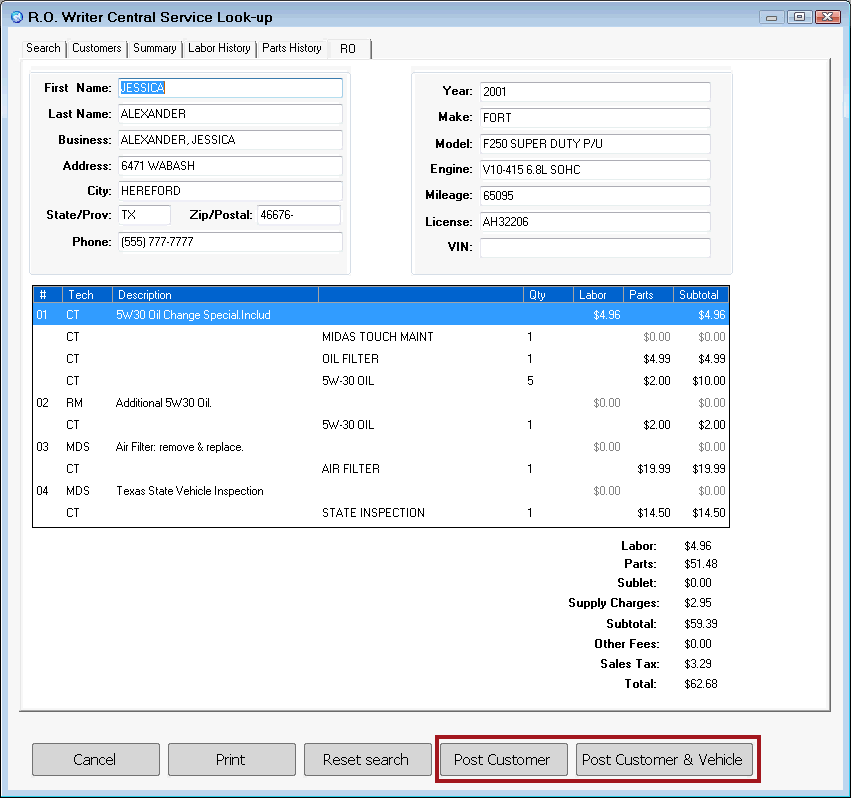851x798 pixels.
Task: Click the Cancel button
Action: pos(95,759)
